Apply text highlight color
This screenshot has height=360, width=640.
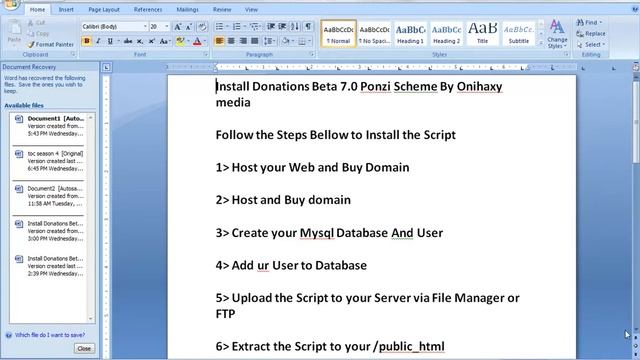coord(180,41)
